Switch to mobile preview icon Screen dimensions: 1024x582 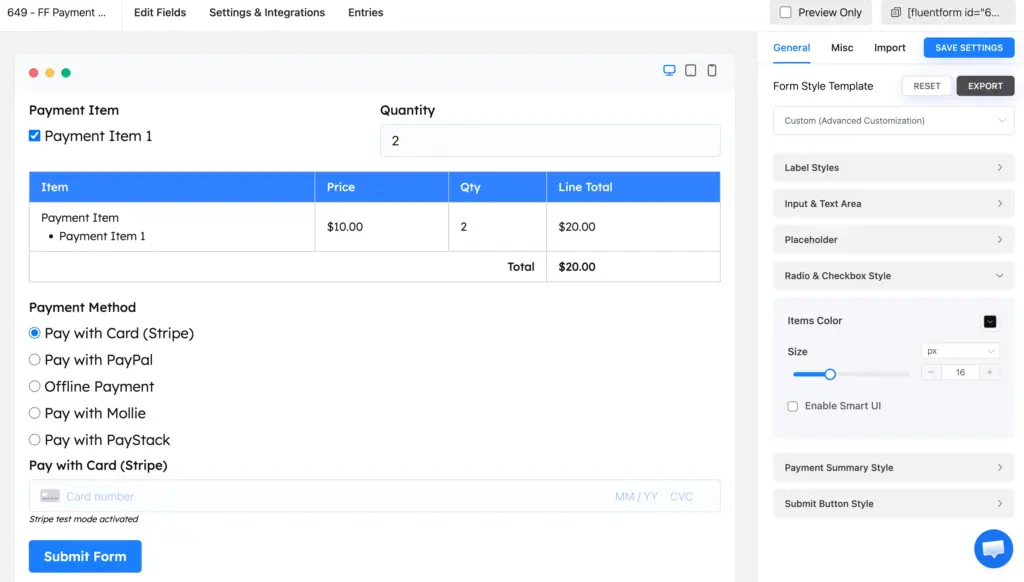(712, 71)
